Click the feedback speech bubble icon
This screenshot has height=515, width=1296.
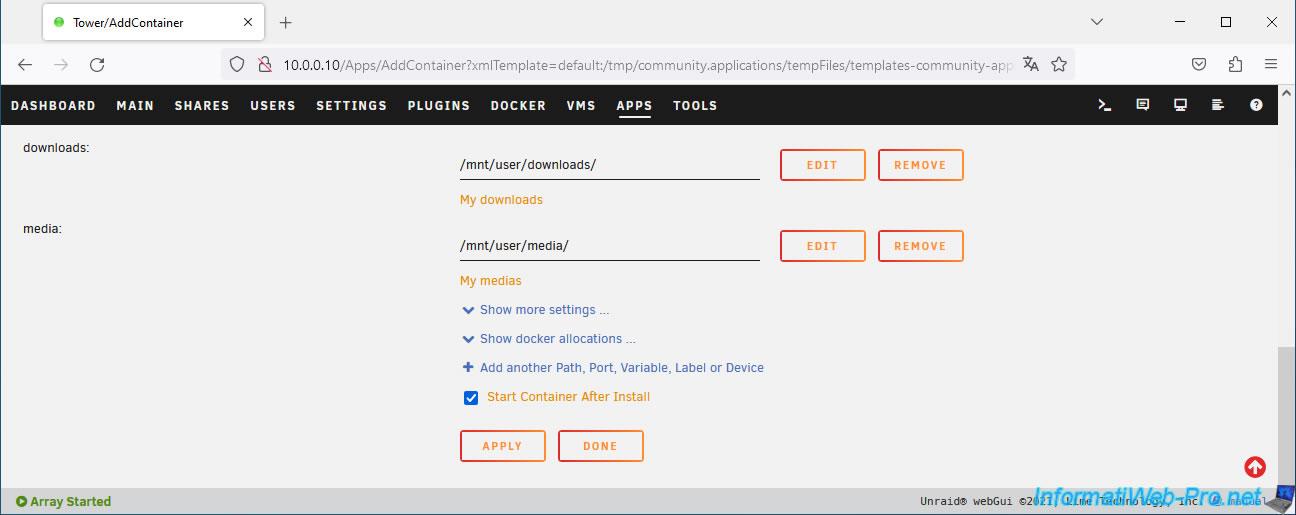click(x=1143, y=105)
